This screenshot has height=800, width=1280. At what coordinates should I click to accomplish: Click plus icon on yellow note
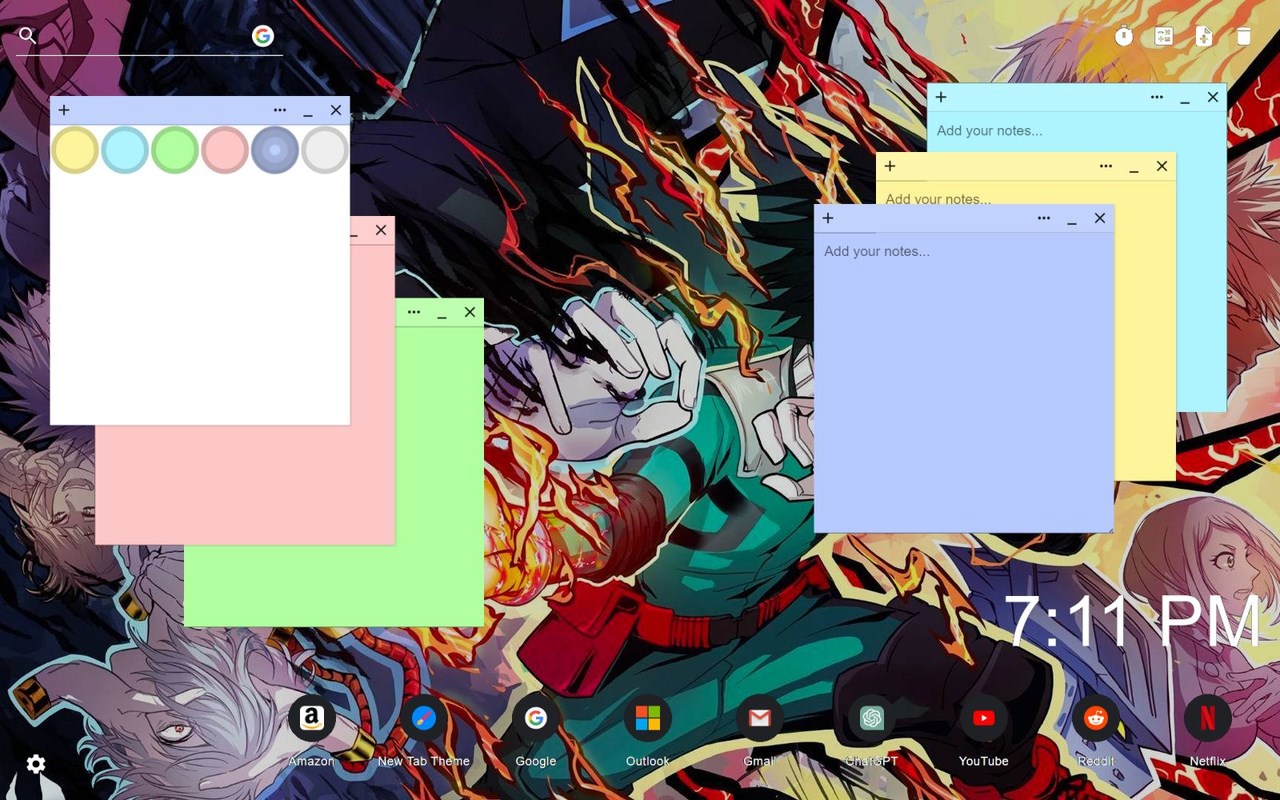point(890,166)
